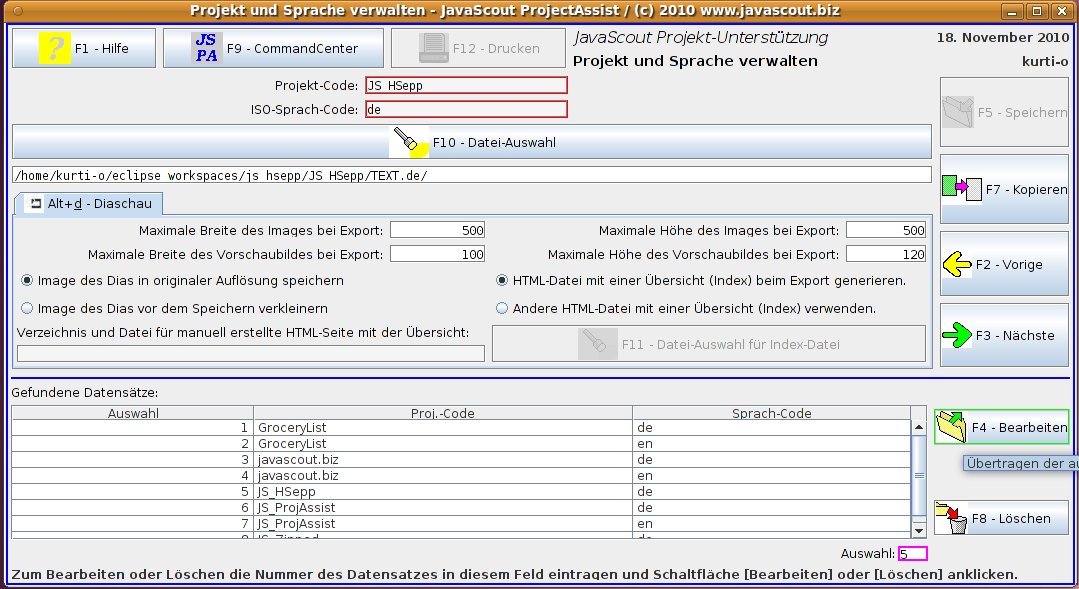Click the yellow question mark Hilfe icon
This screenshot has width=1079, height=589.
pos(54,48)
